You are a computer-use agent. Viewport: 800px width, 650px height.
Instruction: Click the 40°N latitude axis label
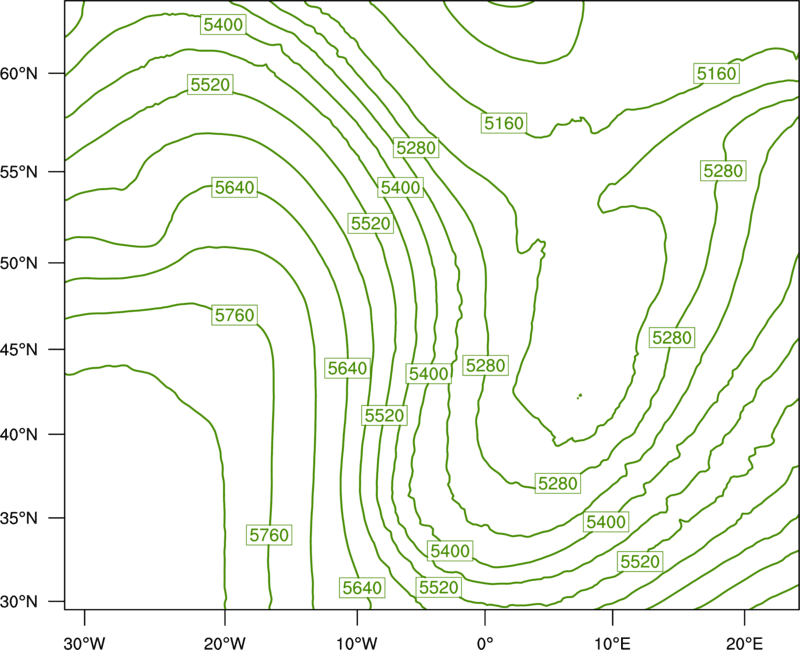click(19, 435)
